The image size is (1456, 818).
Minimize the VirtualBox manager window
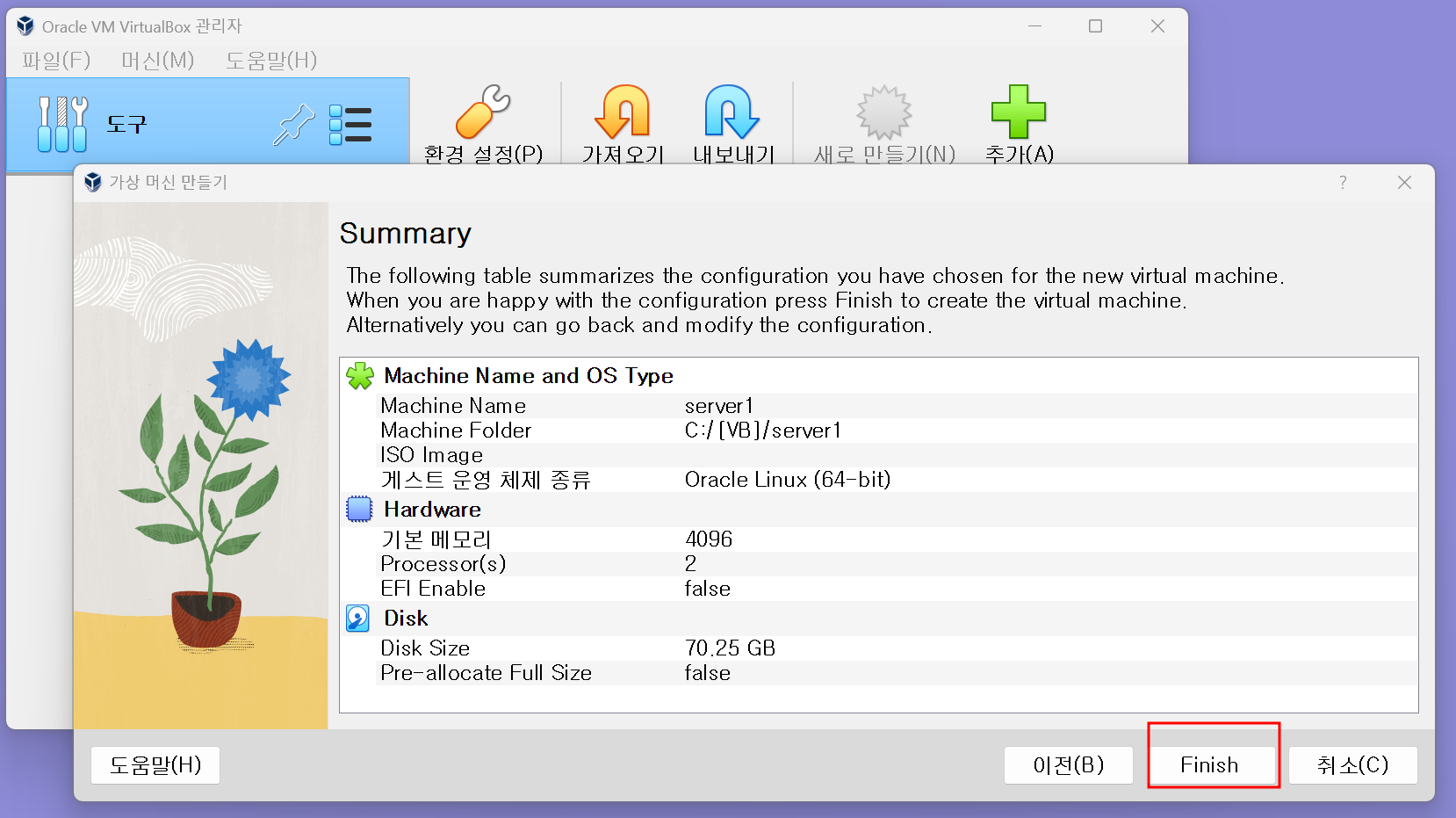1035,26
